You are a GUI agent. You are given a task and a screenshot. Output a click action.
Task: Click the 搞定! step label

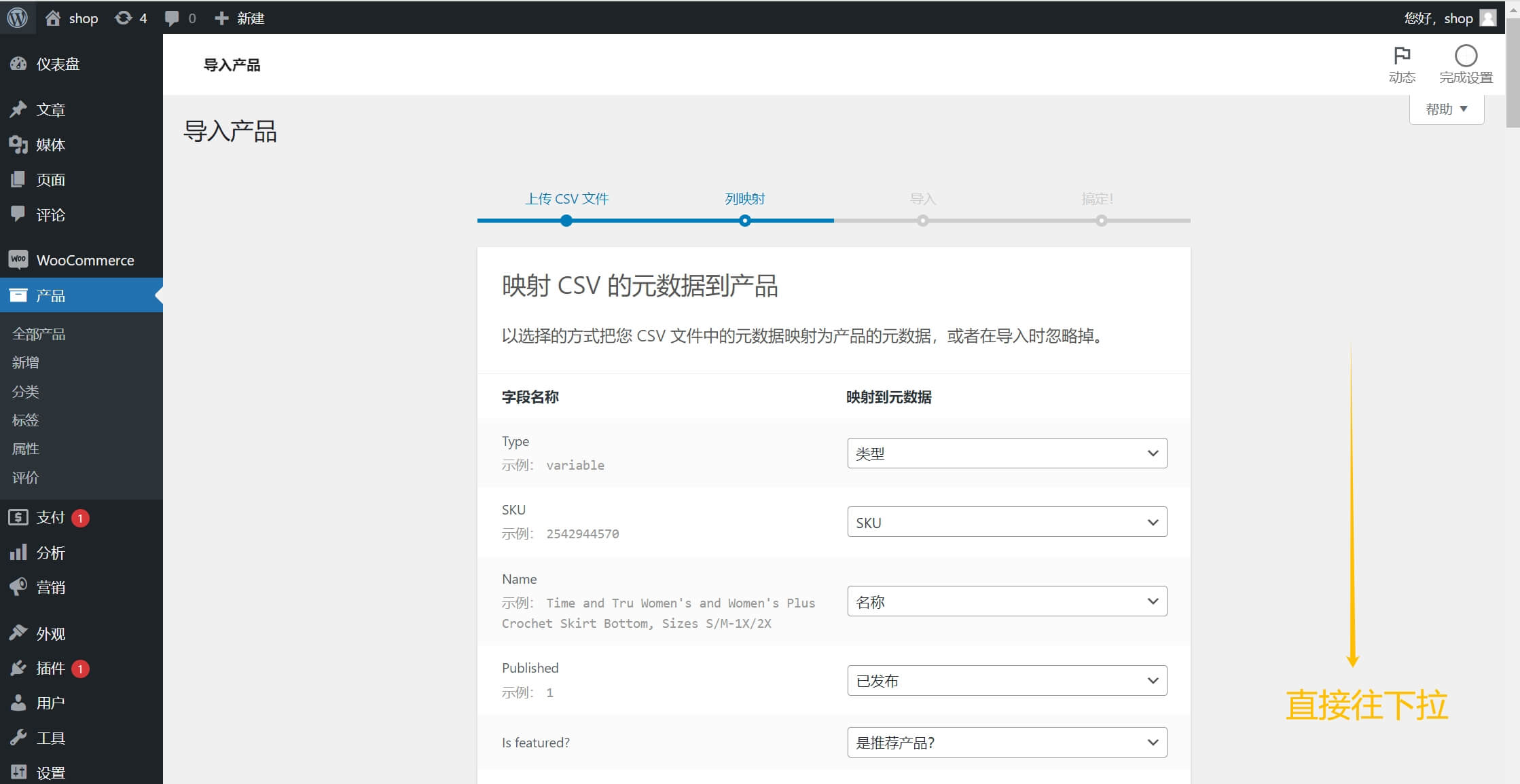(1098, 199)
